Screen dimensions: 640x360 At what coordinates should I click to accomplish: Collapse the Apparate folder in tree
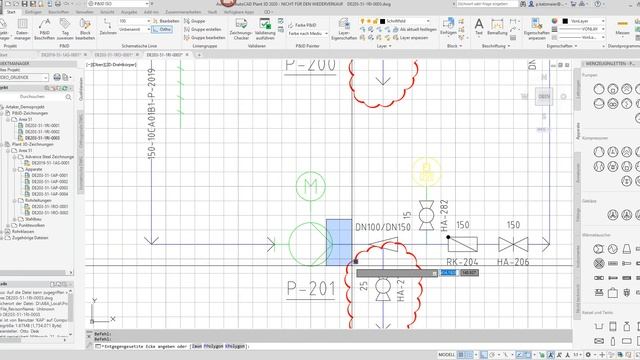(15, 169)
